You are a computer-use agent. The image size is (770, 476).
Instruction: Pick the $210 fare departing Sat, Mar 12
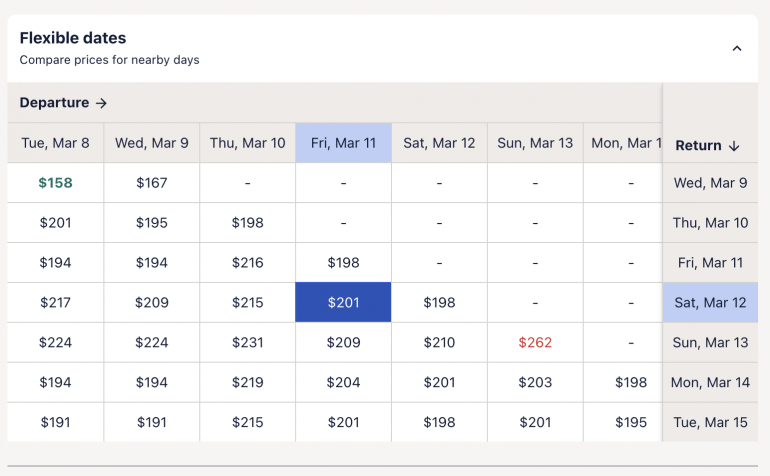coord(439,342)
